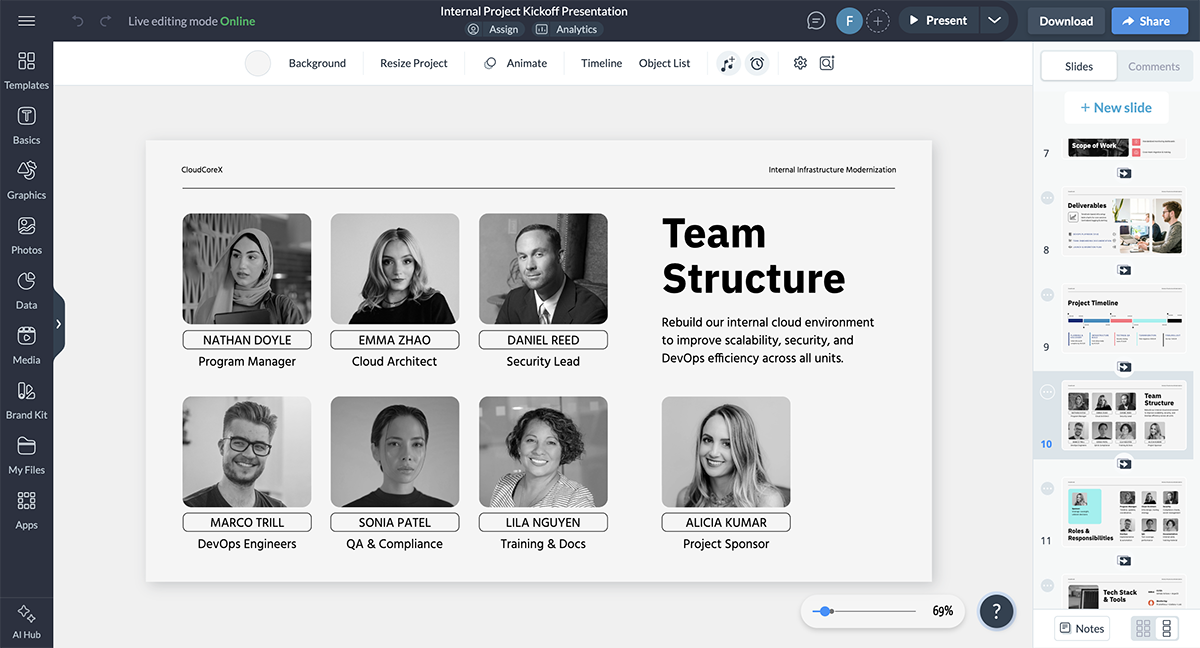The image size is (1200, 648).
Task: Click the music notes audio icon
Action: tap(728, 63)
